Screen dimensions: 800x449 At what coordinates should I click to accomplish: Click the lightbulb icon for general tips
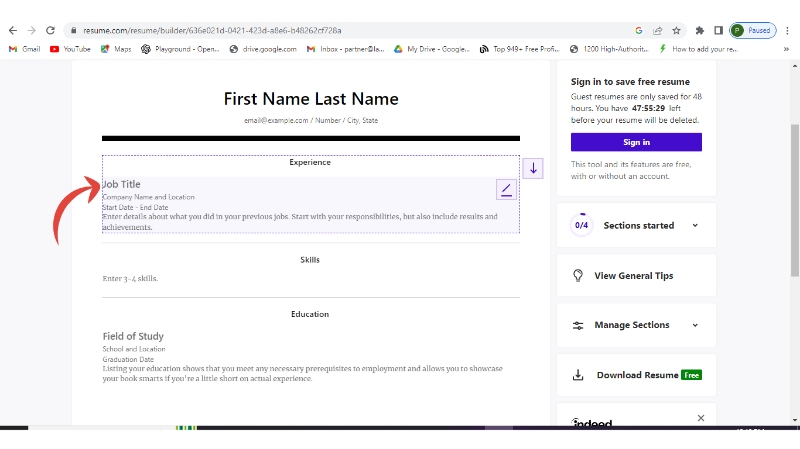pyautogui.click(x=578, y=276)
